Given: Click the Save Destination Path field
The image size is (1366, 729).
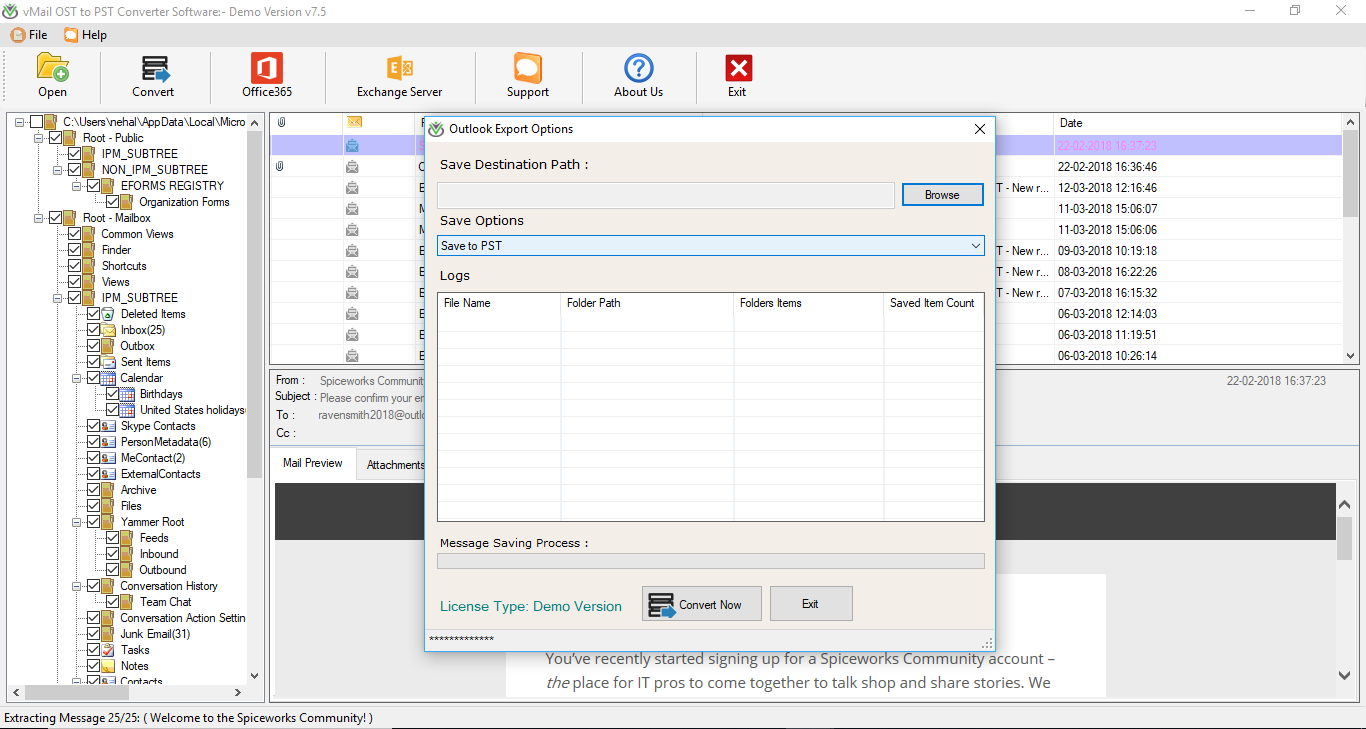Looking at the screenshot, I should coord(666,195).
